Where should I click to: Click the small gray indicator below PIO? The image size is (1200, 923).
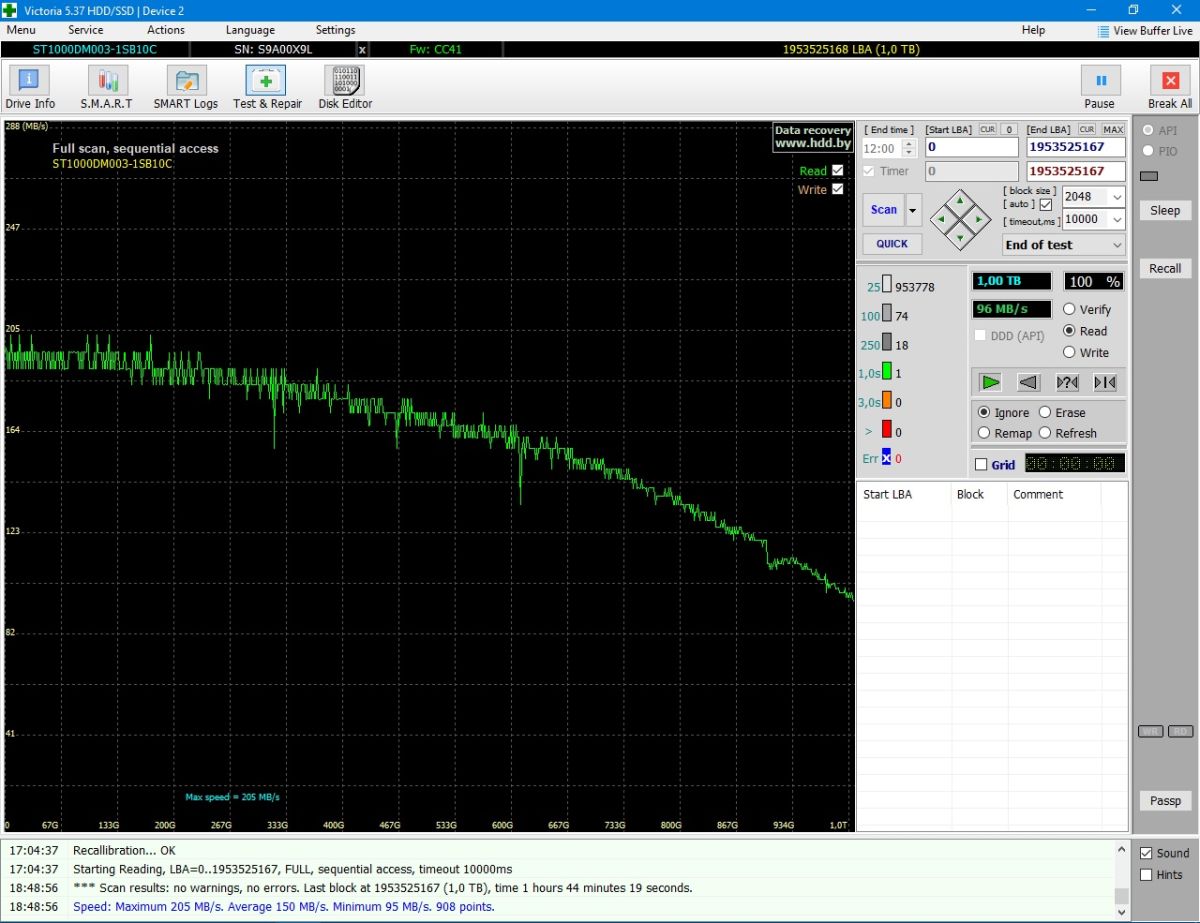coord(1149,177)
